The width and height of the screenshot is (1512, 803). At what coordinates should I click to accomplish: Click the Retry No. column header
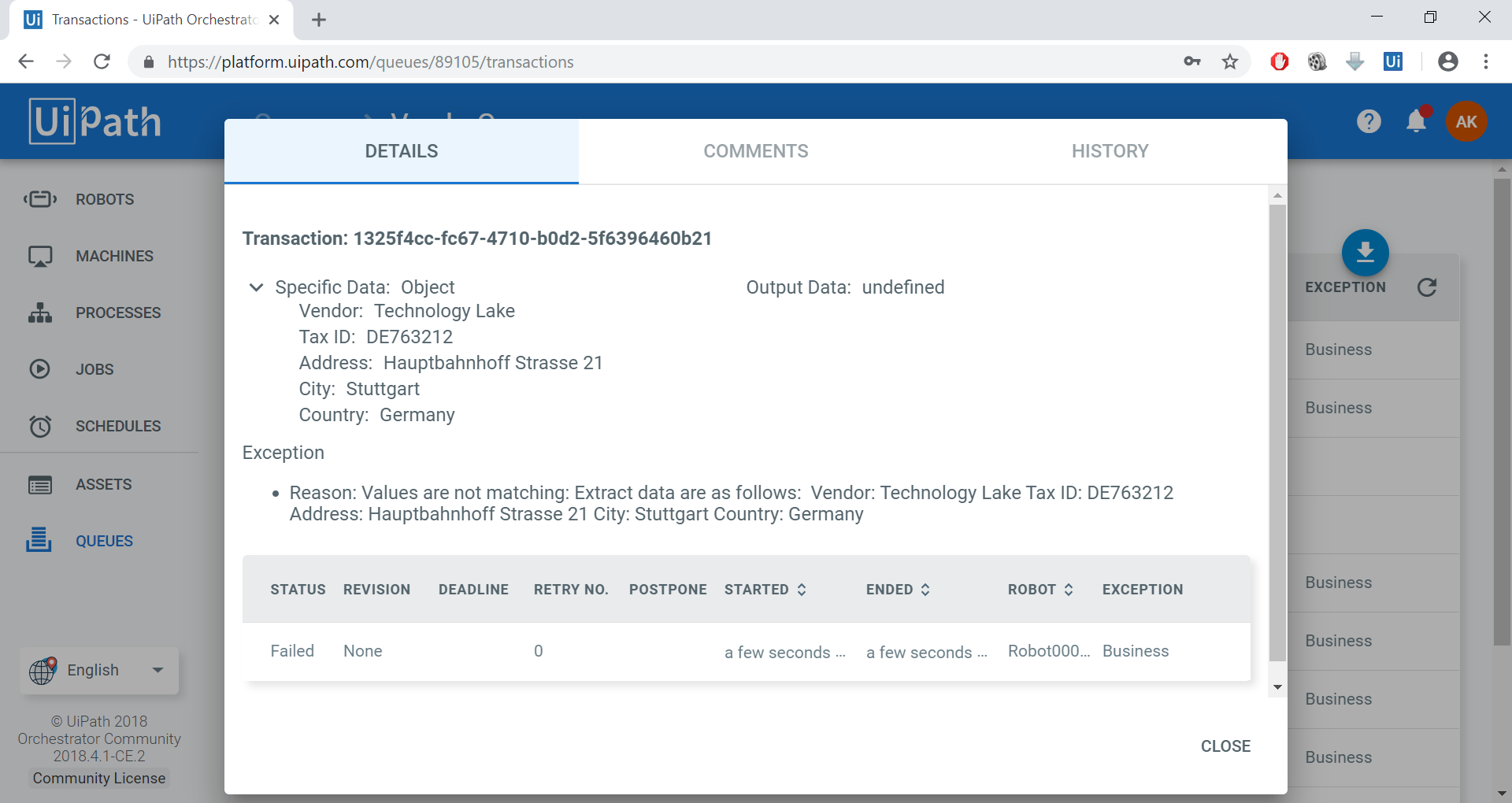571,590
